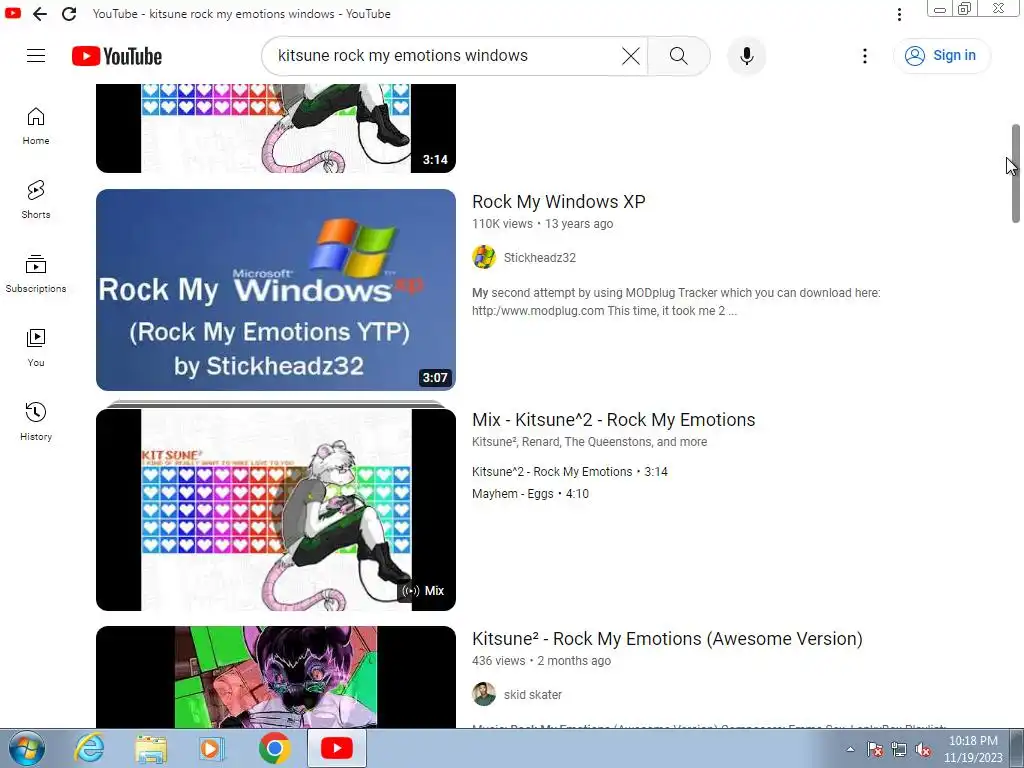Play Kitsune^2 - Rock My Emotions 3:14 track
This screenshot has width=1024, height=768.
(x=569, y=472)
